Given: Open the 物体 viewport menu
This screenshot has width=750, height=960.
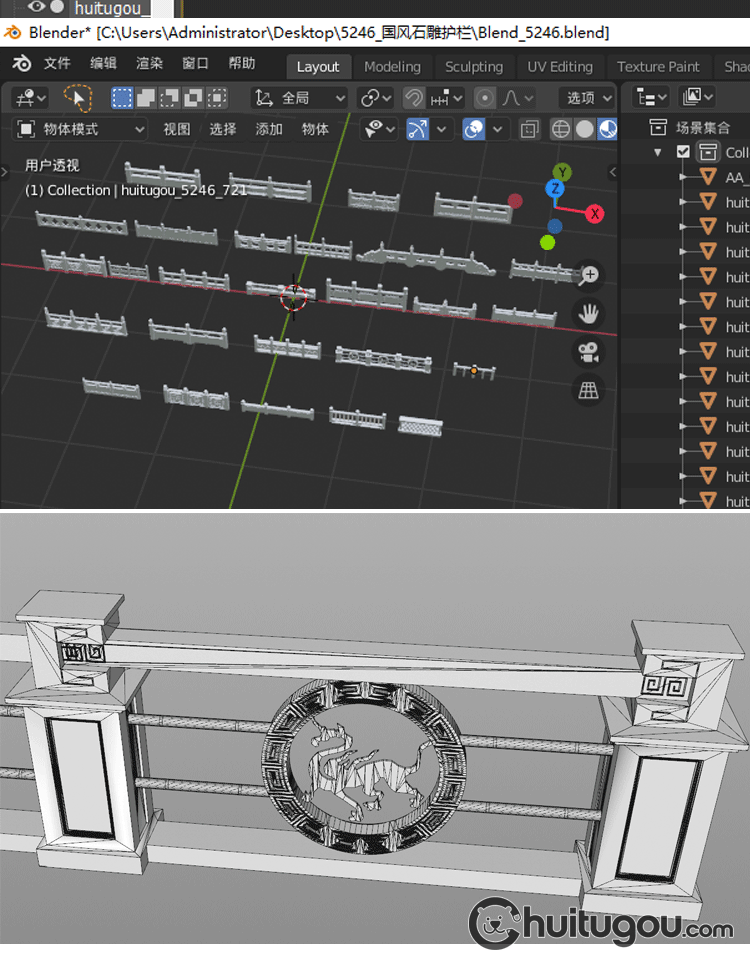Looking at the screenshot, I should (315, 129).
